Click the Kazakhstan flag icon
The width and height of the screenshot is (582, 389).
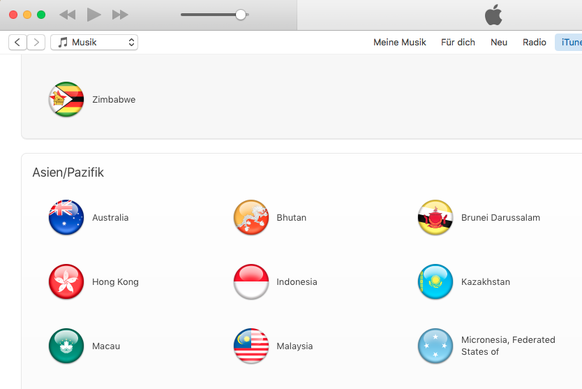point(435,282)
